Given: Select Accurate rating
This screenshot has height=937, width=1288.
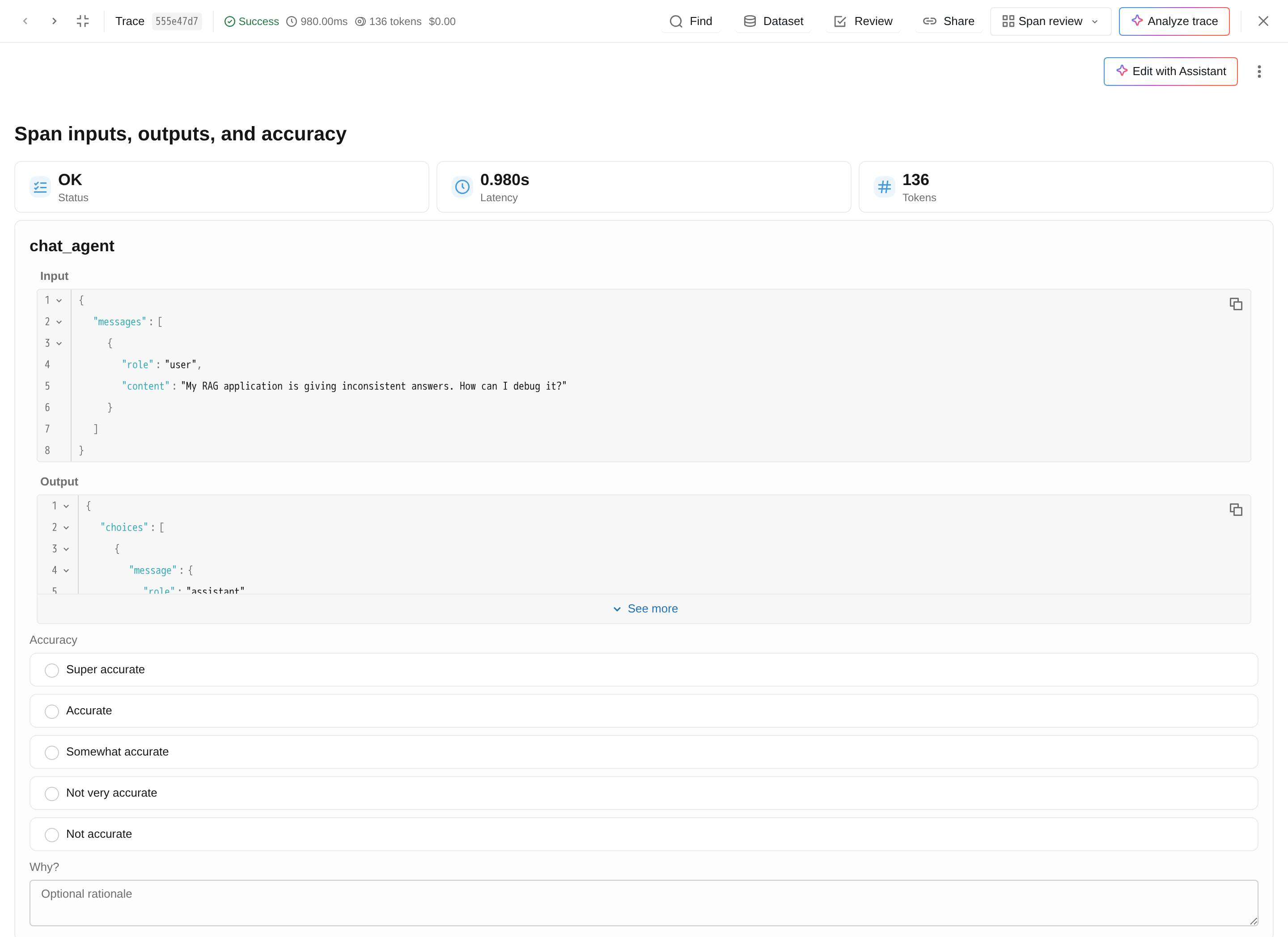Looking at the screenshot, I should click(x=644, y=710).
